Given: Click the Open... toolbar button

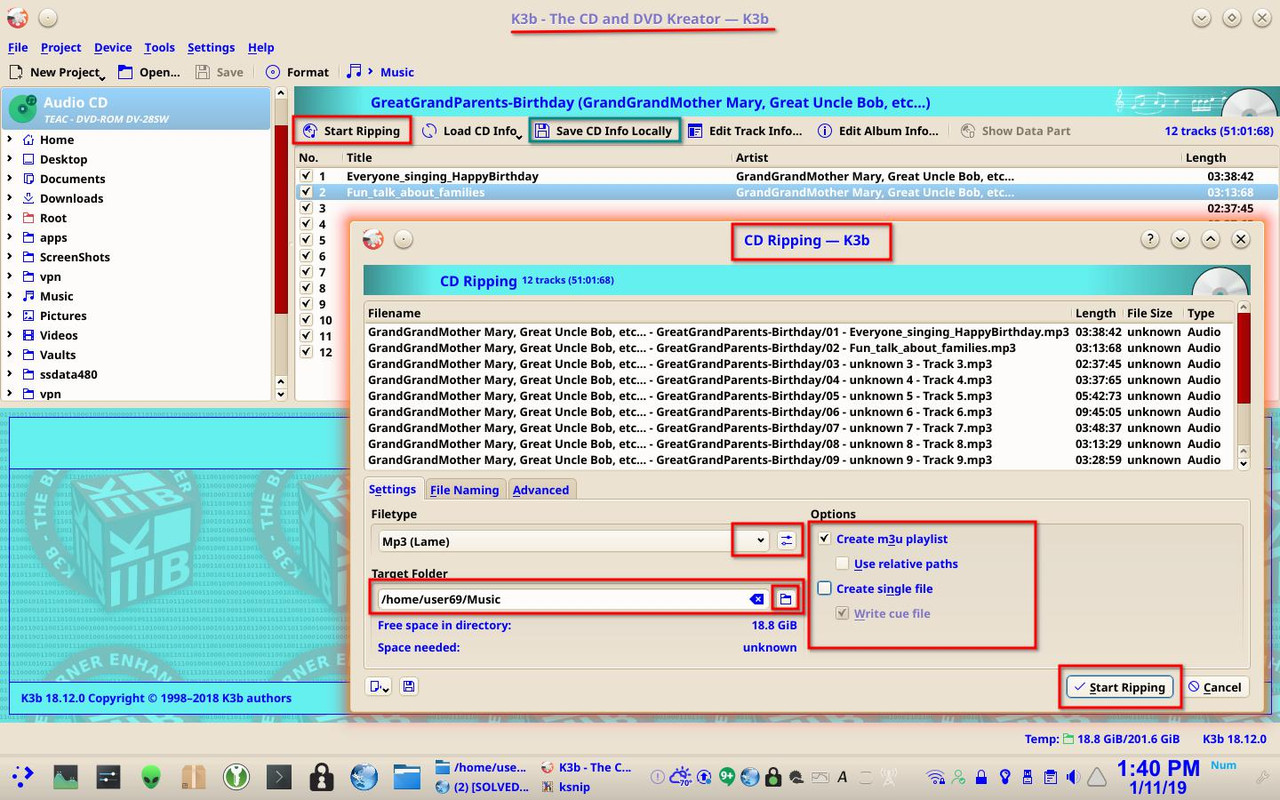Looking at the screenshot, I should [x=149, y=72].
